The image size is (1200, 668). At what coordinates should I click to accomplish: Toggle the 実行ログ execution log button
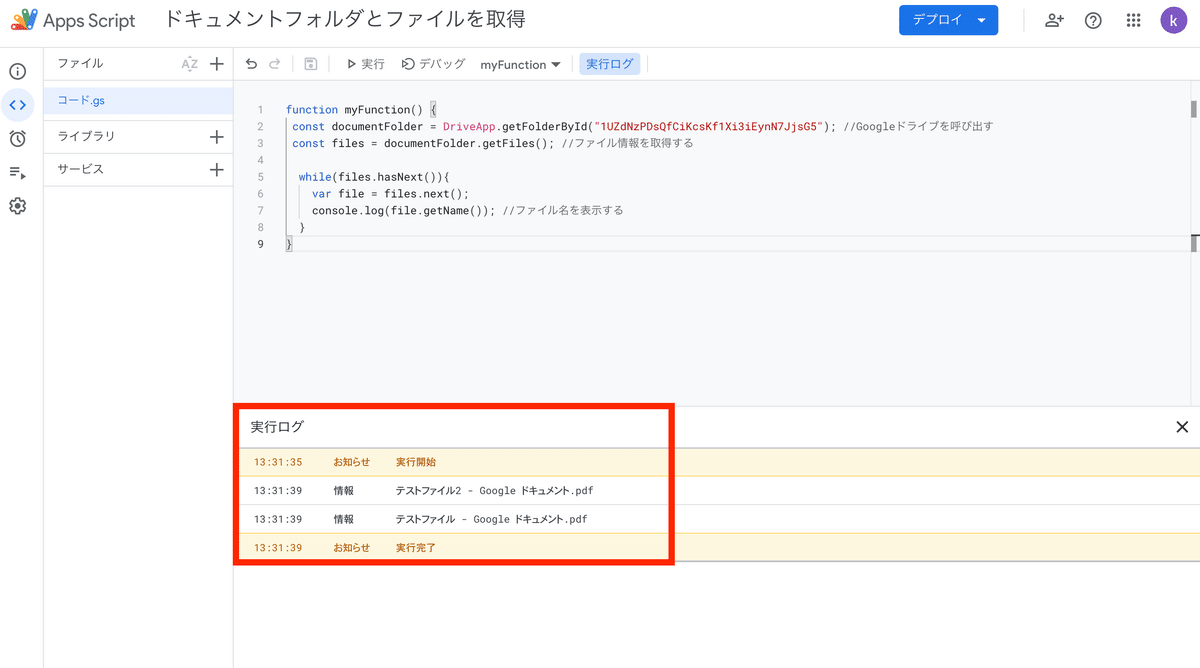609,64
